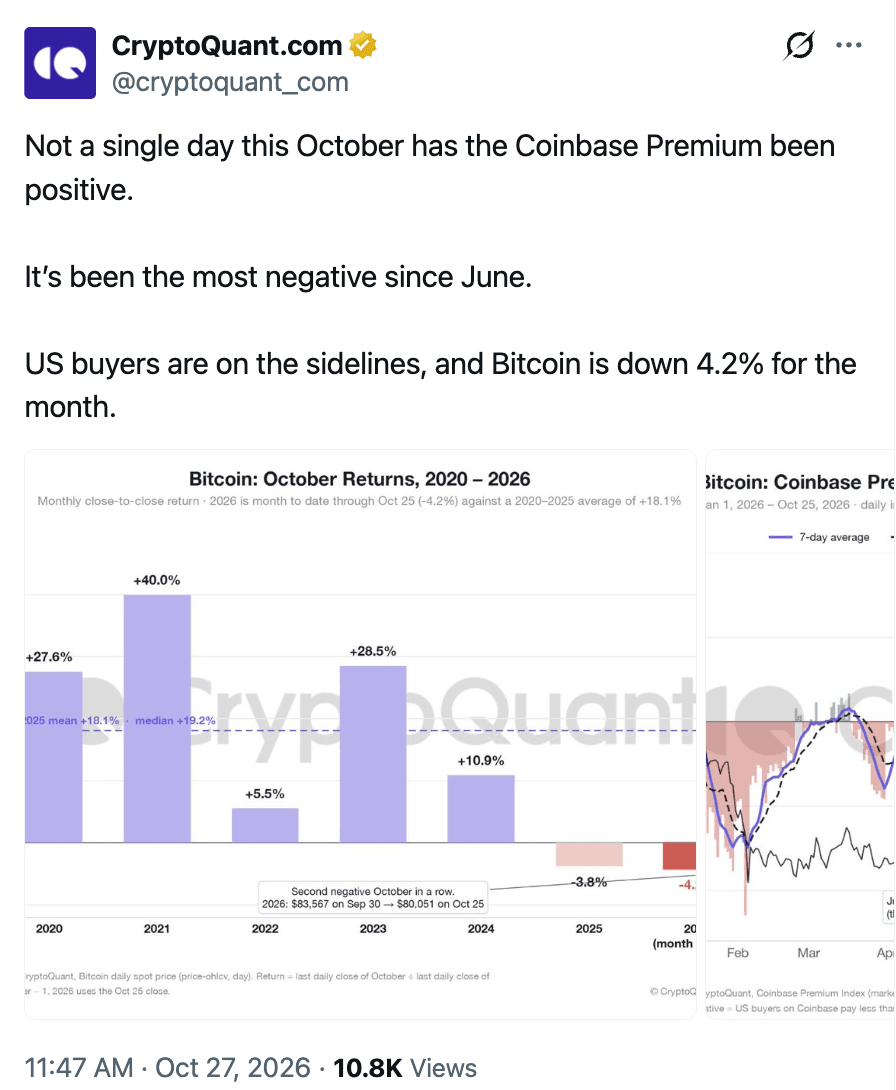896x1090 pixels.
Task: Click the 7-day average legend entry
Action: tap(819, 537)
